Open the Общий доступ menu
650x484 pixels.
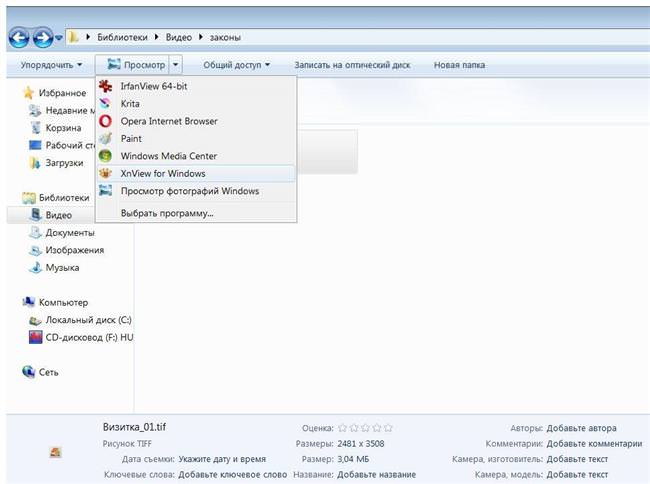pos(236,65)
